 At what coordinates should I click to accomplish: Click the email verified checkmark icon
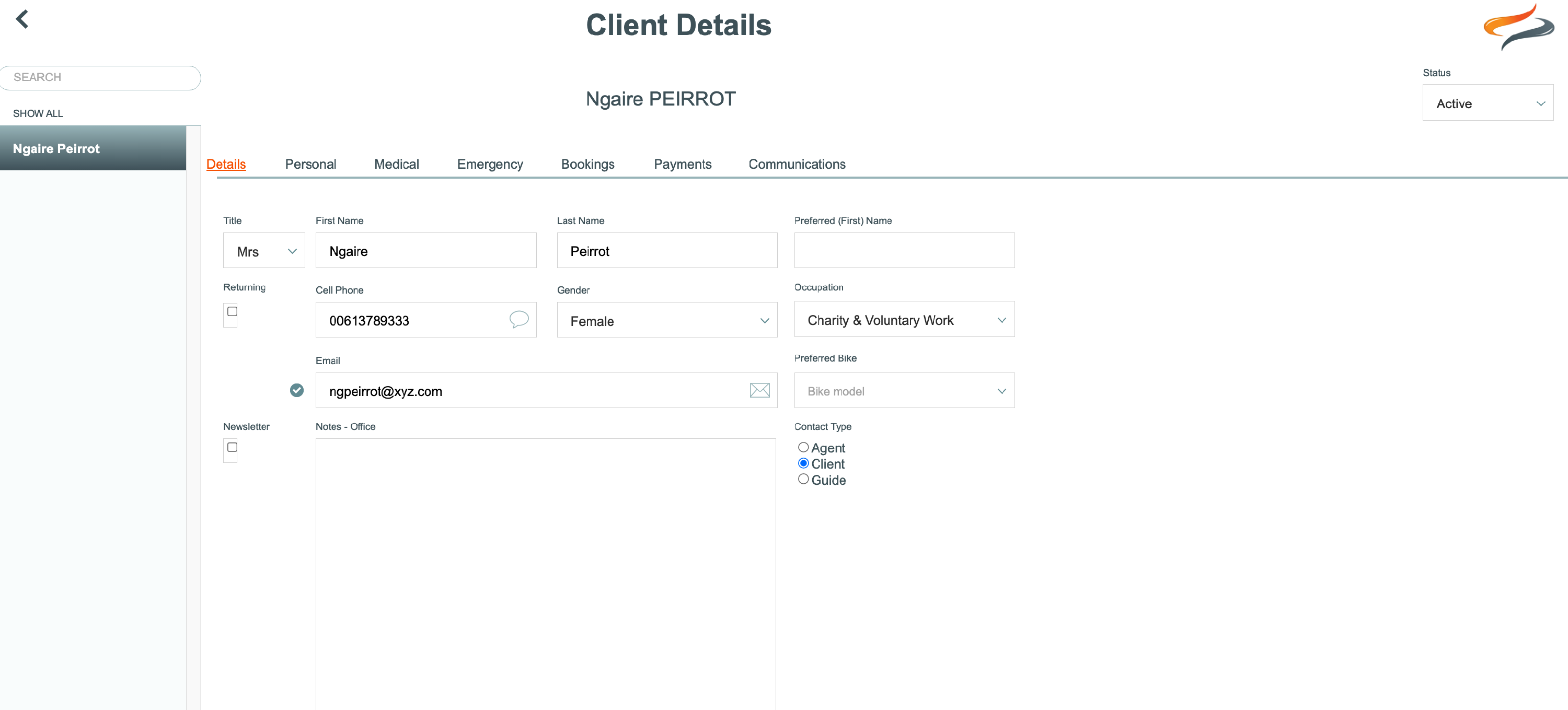tap(296, 390)
